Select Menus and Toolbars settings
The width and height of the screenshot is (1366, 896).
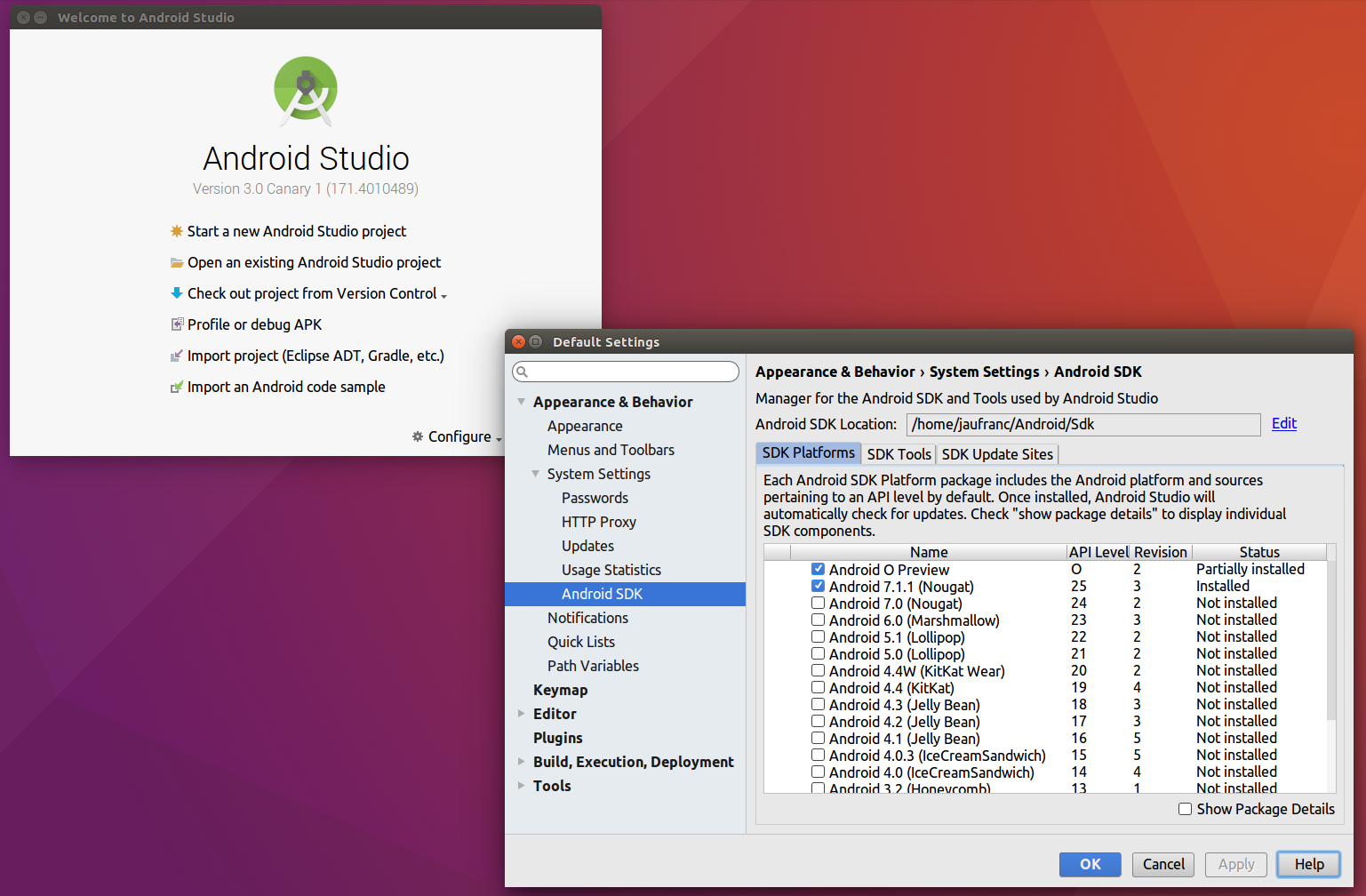[611, 450]
